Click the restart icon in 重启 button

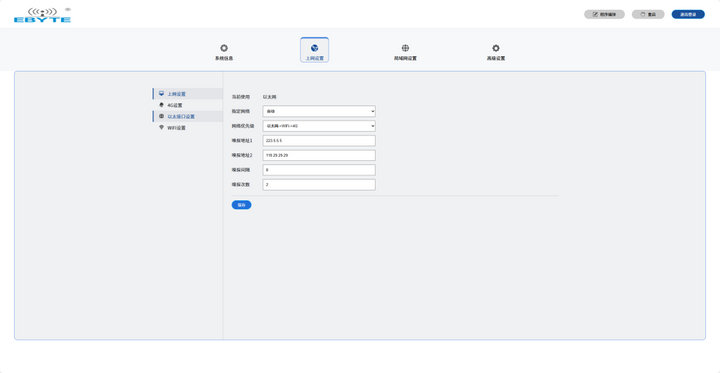tap(643, 14)
